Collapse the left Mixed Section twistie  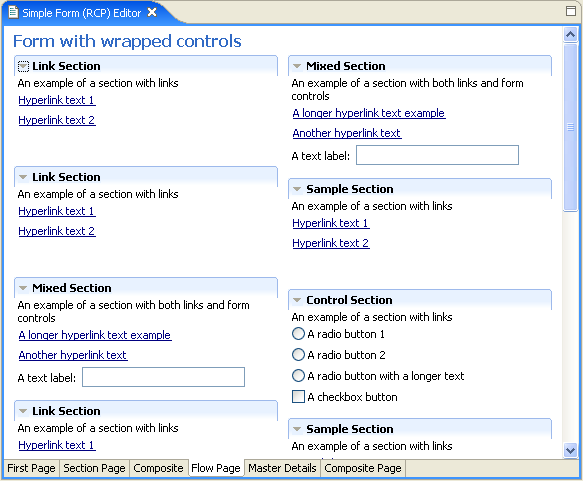tap(23, 288)
